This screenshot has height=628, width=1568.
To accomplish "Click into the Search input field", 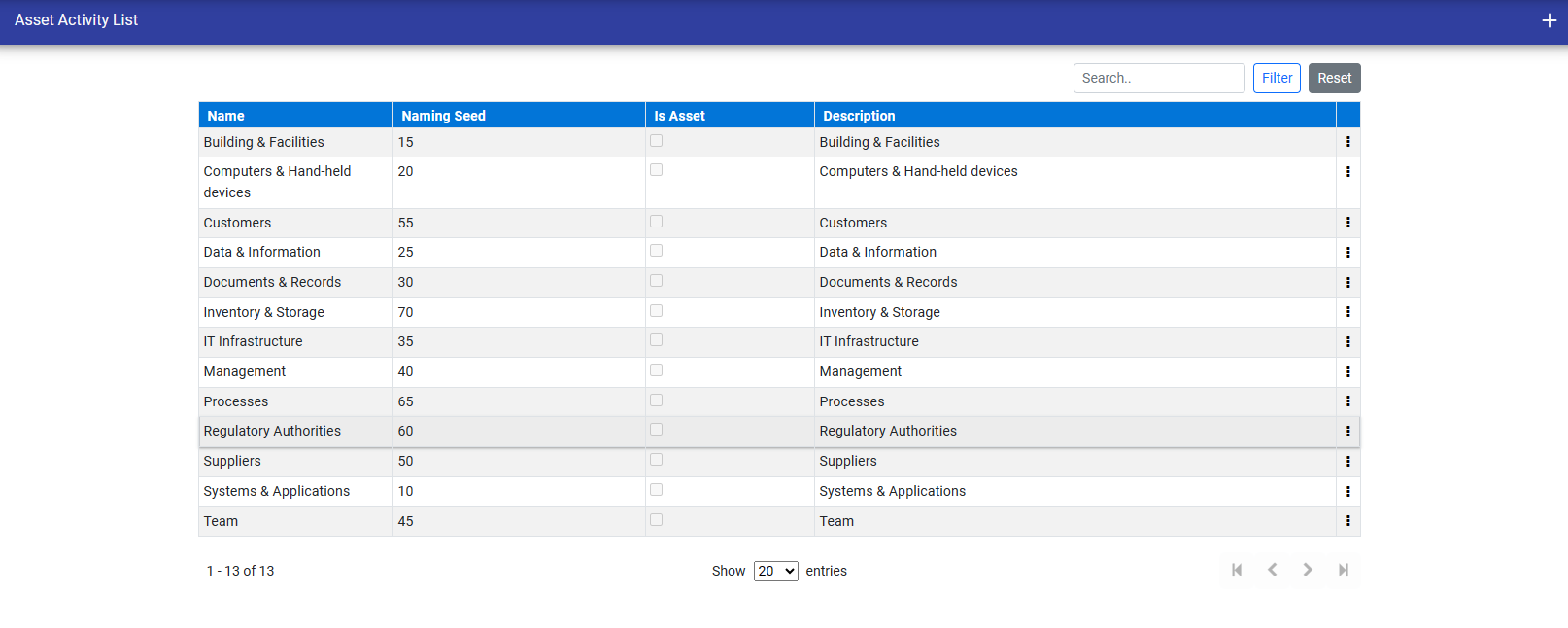I will pyautogui.click(x=1158, y=78).
